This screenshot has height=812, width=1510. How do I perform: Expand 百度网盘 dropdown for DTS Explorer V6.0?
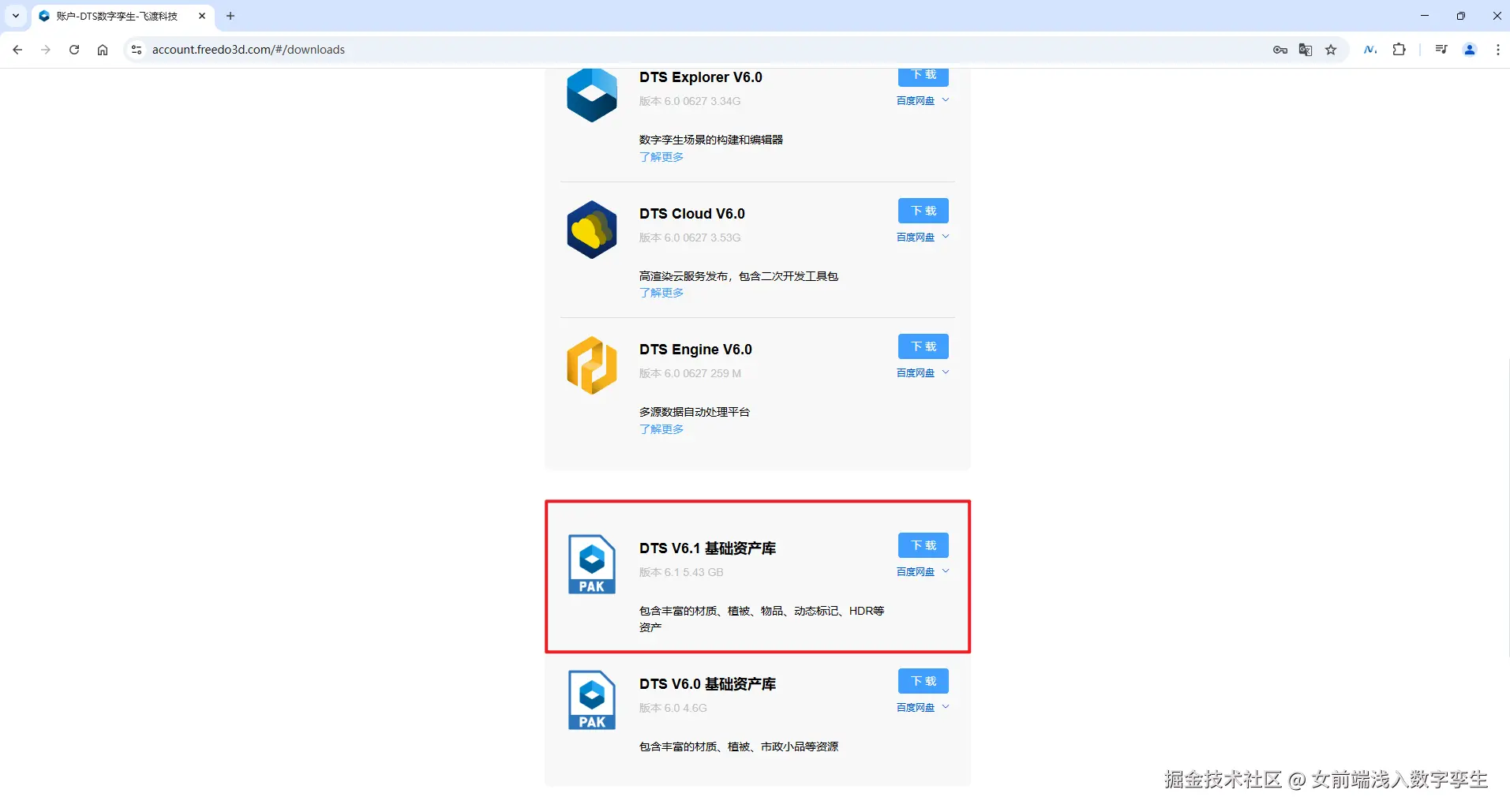(x=923, y=101)
